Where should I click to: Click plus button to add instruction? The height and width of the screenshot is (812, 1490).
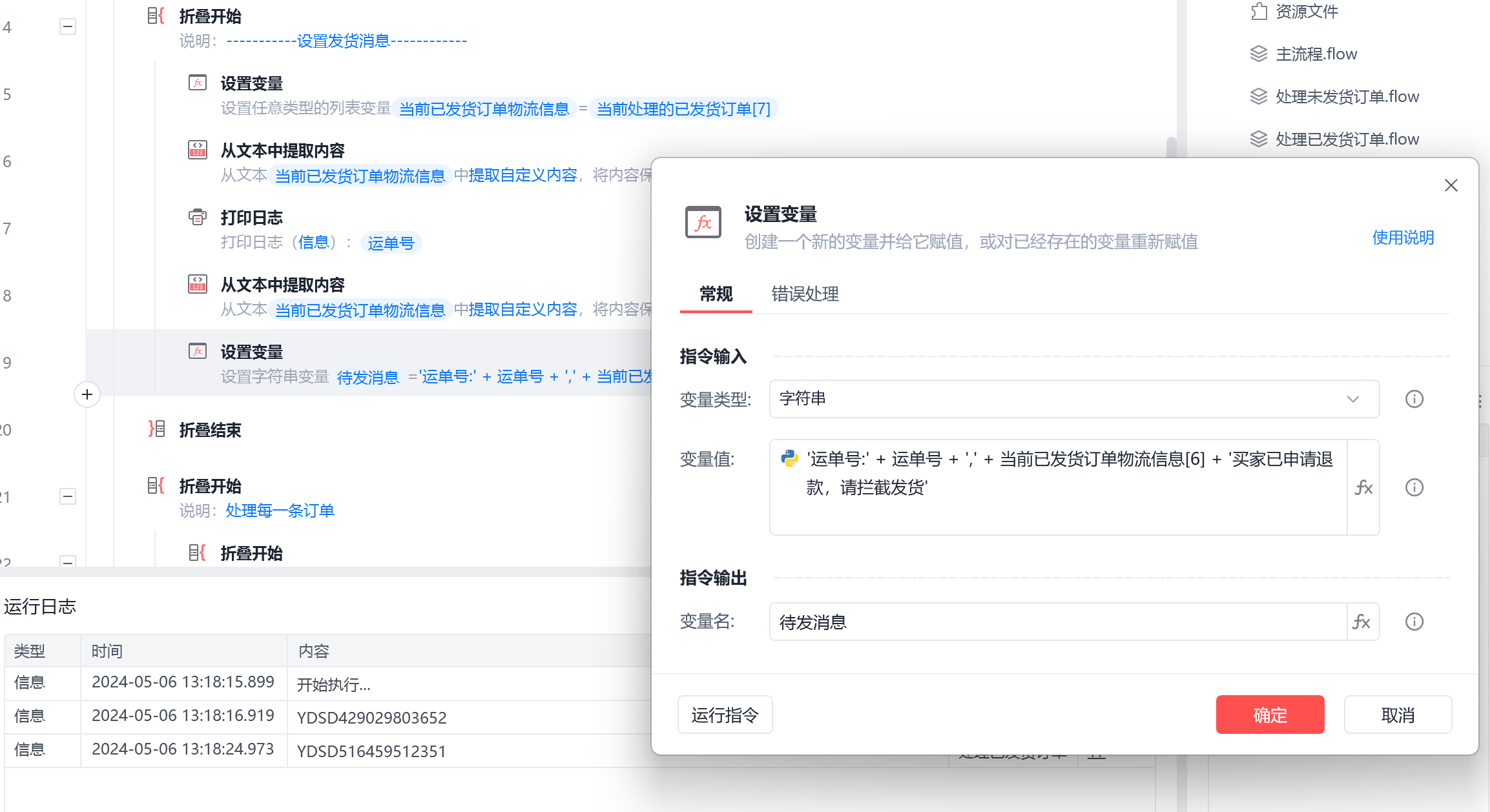[87, 394]
